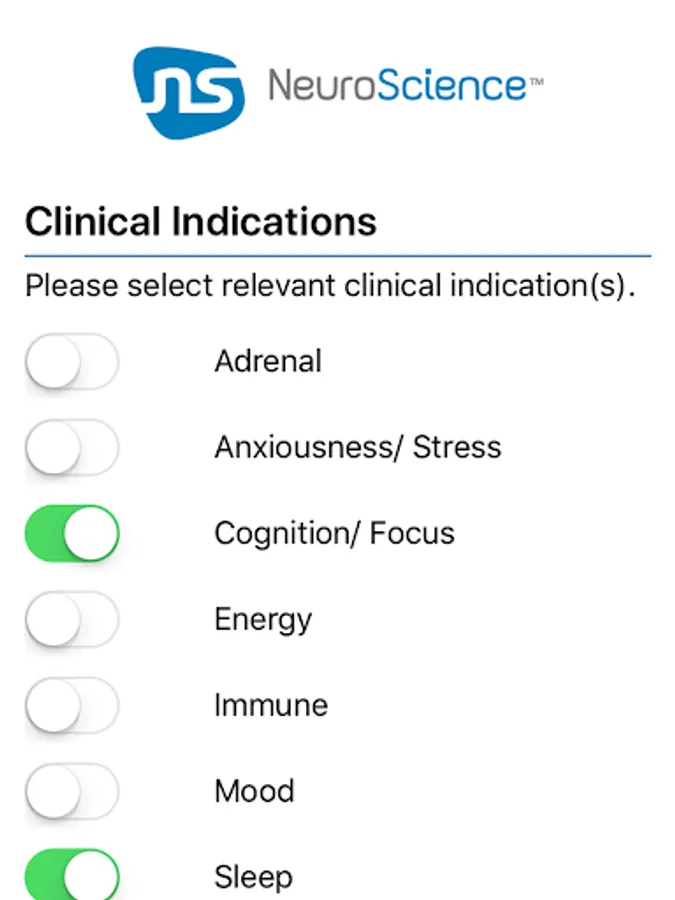Turn on the Anxiousness/ Stress switch

[72, 448]
